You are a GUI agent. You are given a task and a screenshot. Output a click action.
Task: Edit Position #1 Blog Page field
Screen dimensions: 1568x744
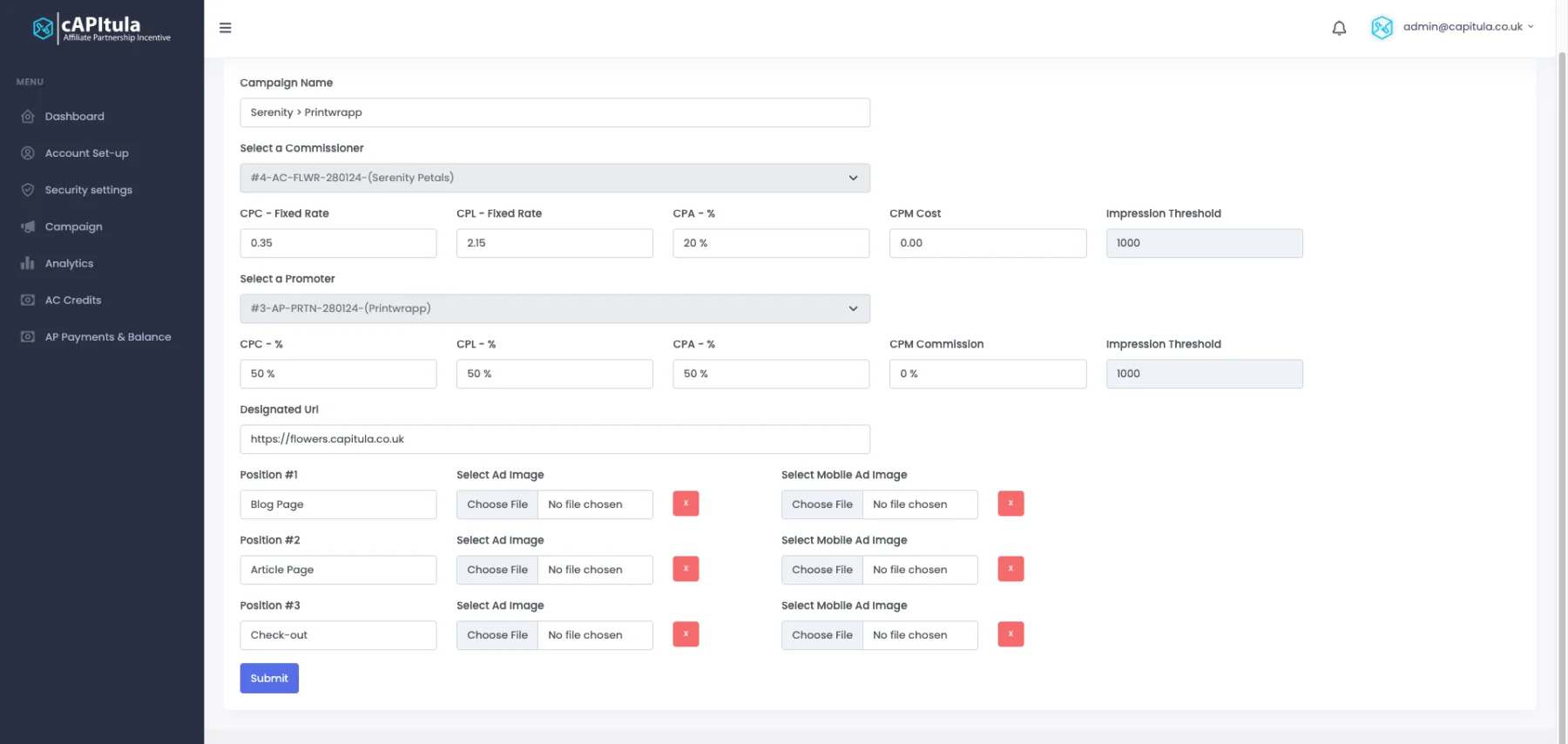338,504
